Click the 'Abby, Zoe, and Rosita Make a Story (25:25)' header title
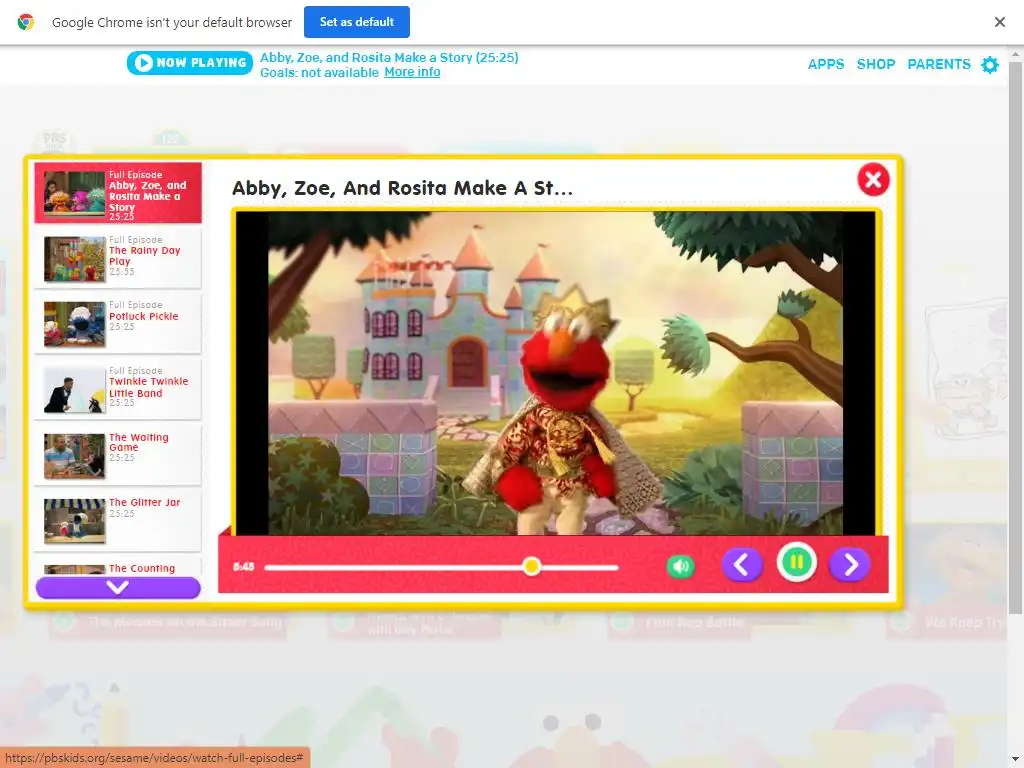Viewport: 1024px width, 768px height. point(389,57)
